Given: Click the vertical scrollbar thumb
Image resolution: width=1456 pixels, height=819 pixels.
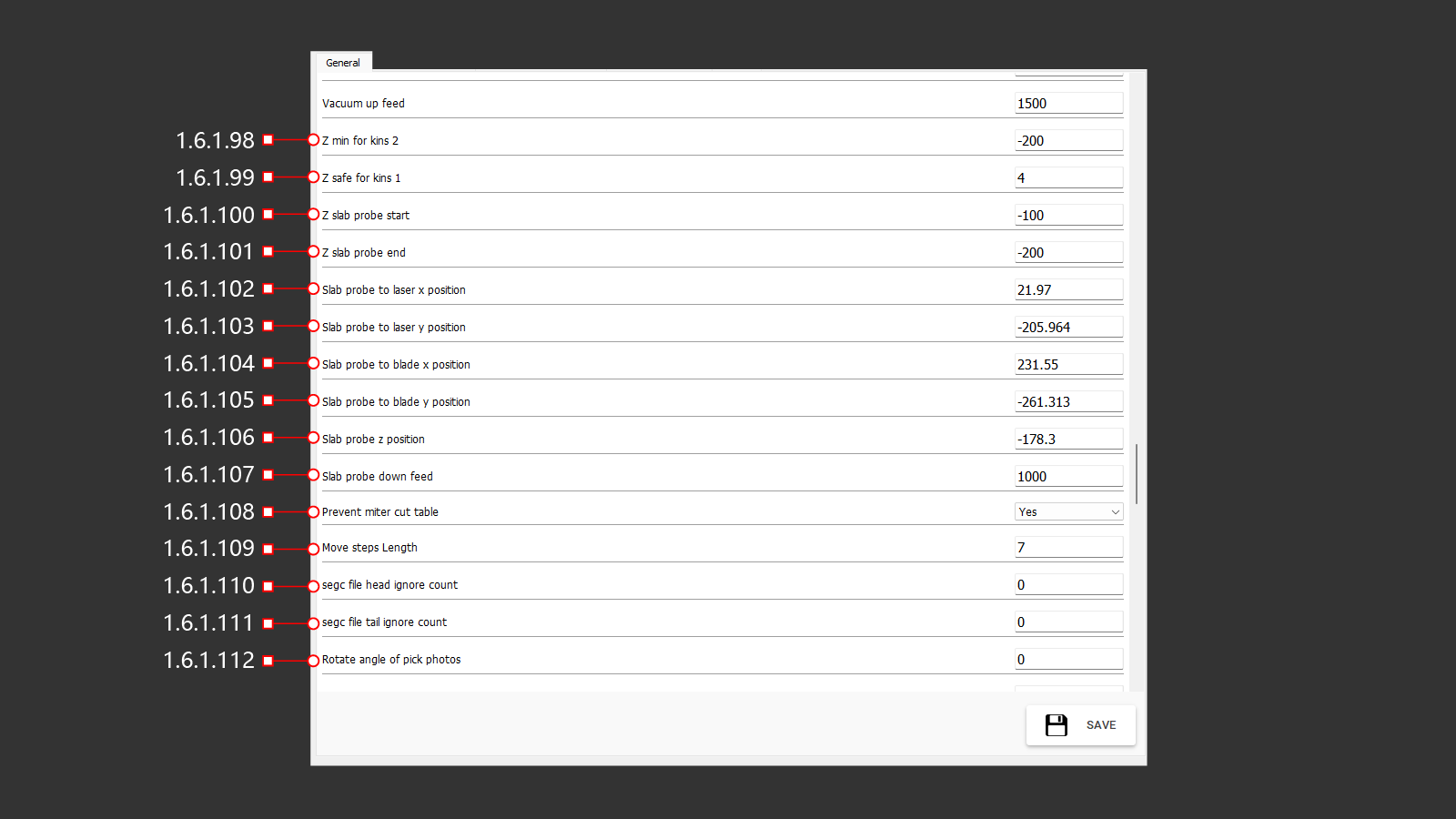Looking at the screenshot, I should pyautogui.click(x=1137, y=473).
